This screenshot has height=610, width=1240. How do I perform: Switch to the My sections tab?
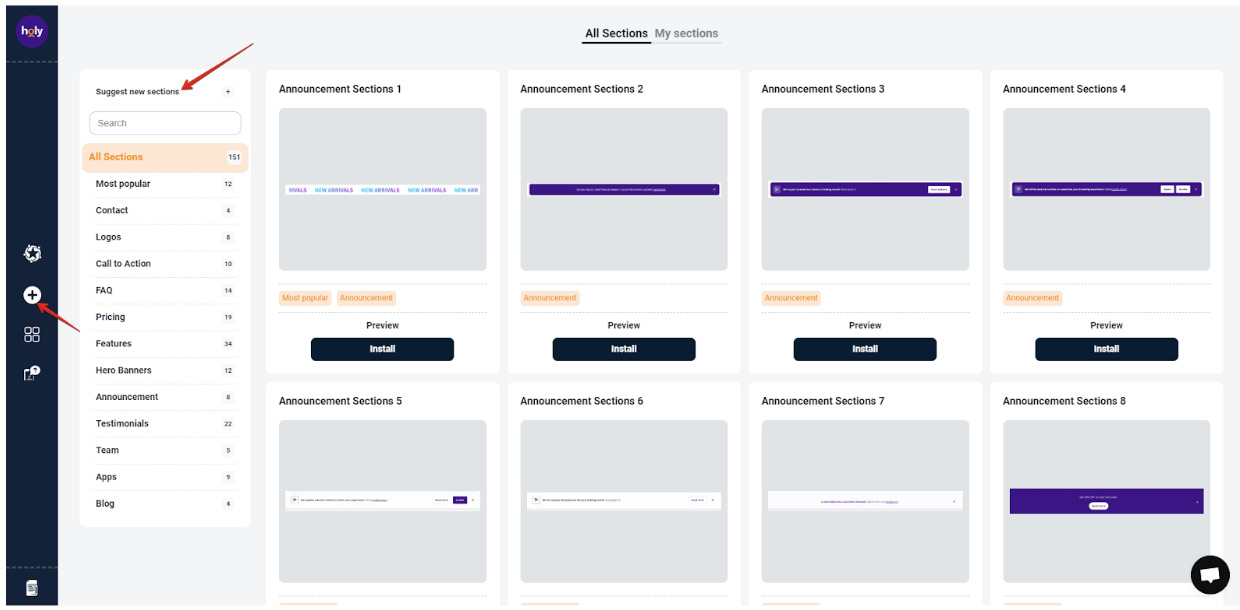(x=686, y=33)
